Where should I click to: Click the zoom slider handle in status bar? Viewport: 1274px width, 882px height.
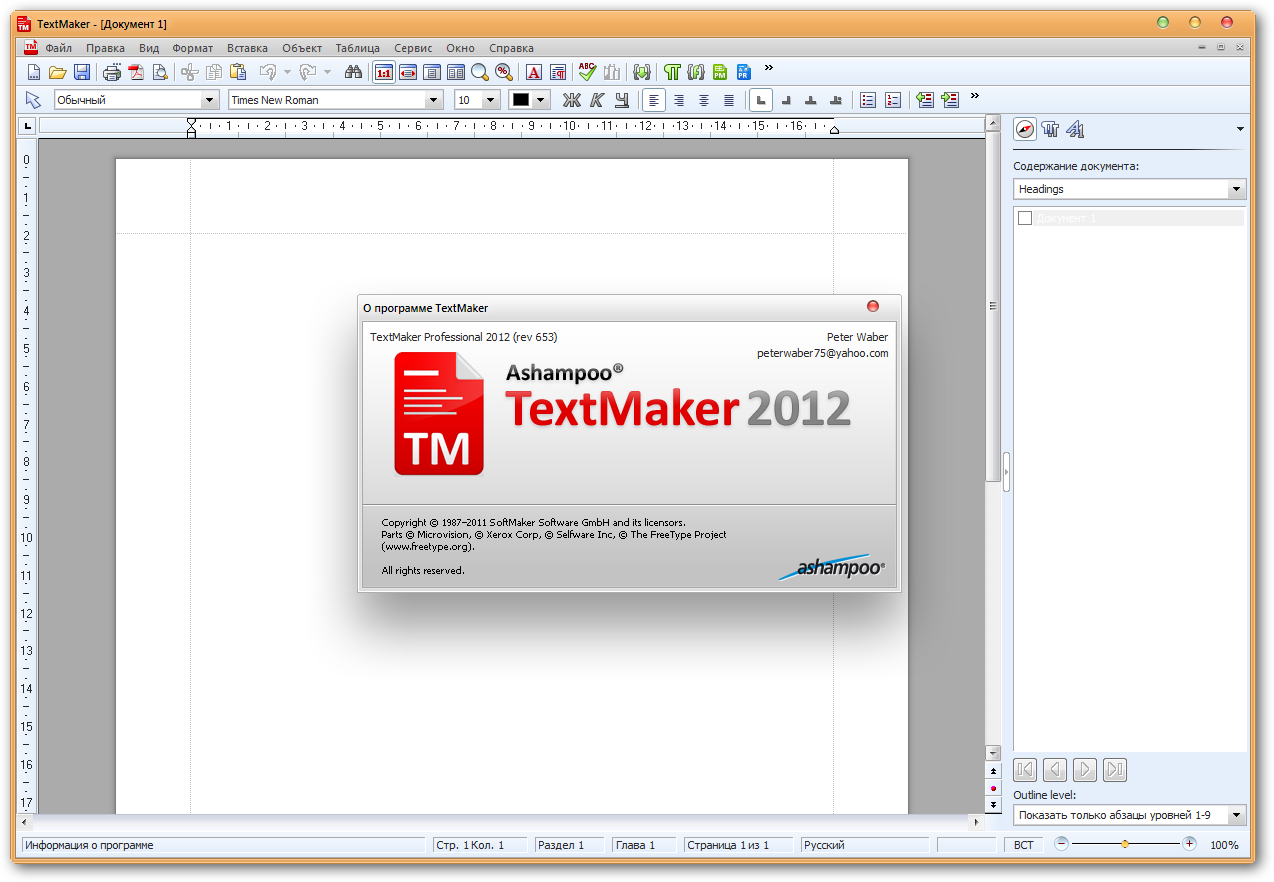pos(1125,844)
